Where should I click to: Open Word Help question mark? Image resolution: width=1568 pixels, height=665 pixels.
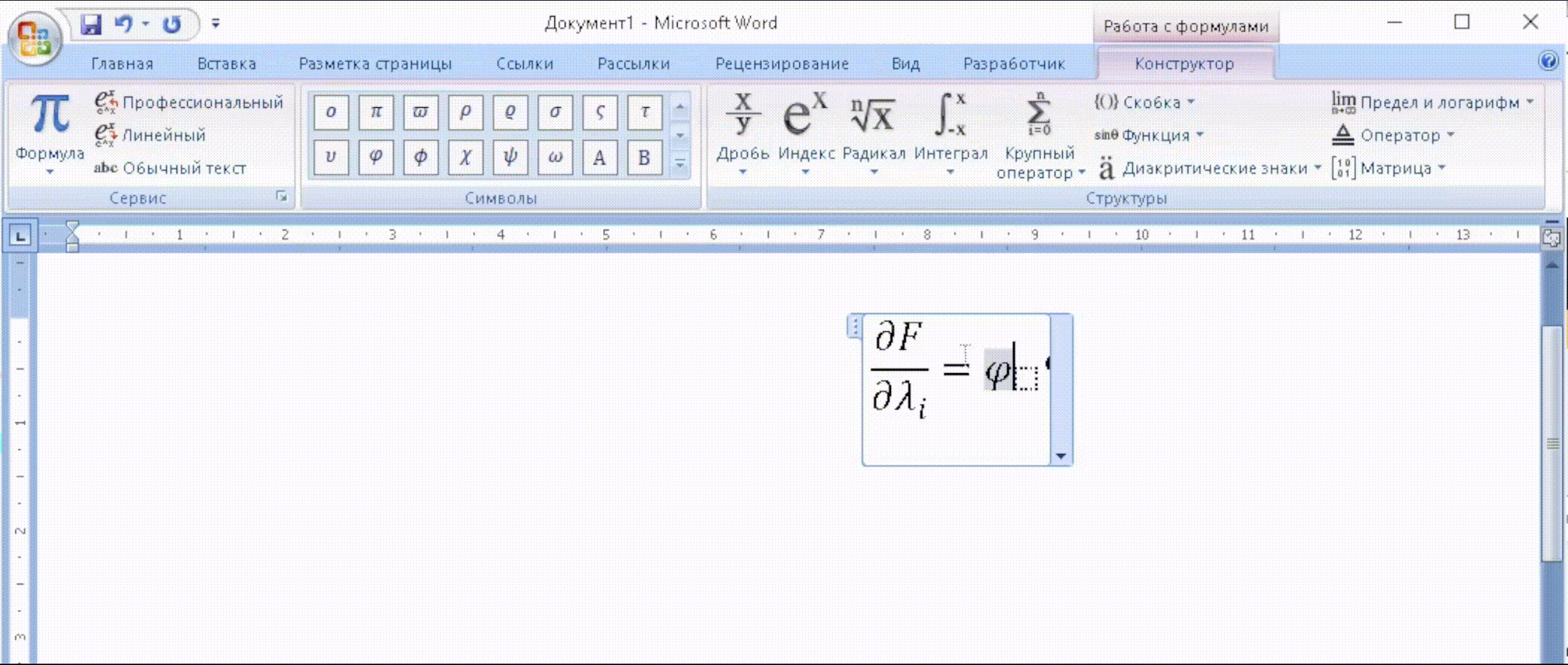[x=1548, y=61]
